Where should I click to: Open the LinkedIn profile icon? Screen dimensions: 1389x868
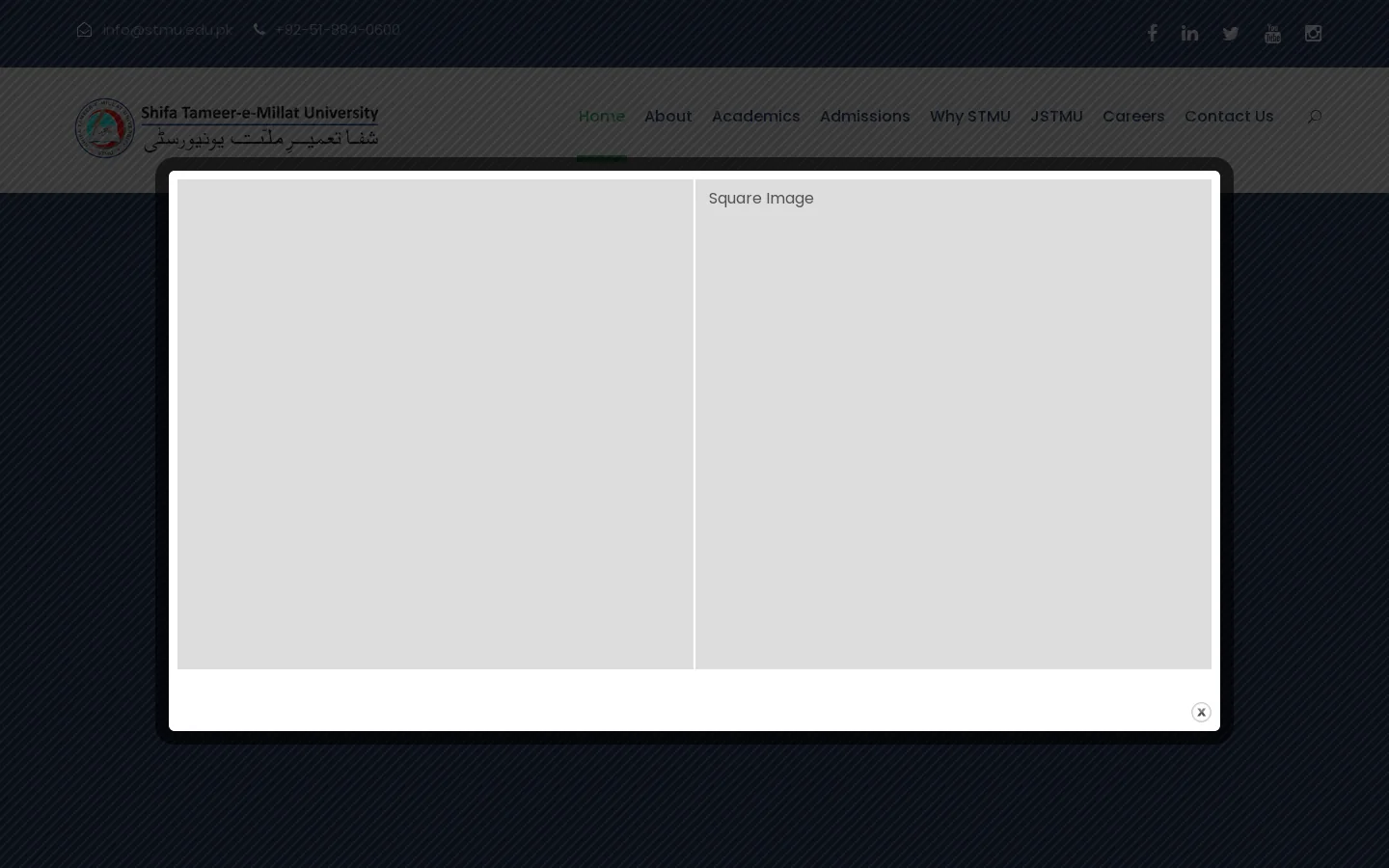coord(1190,34)
